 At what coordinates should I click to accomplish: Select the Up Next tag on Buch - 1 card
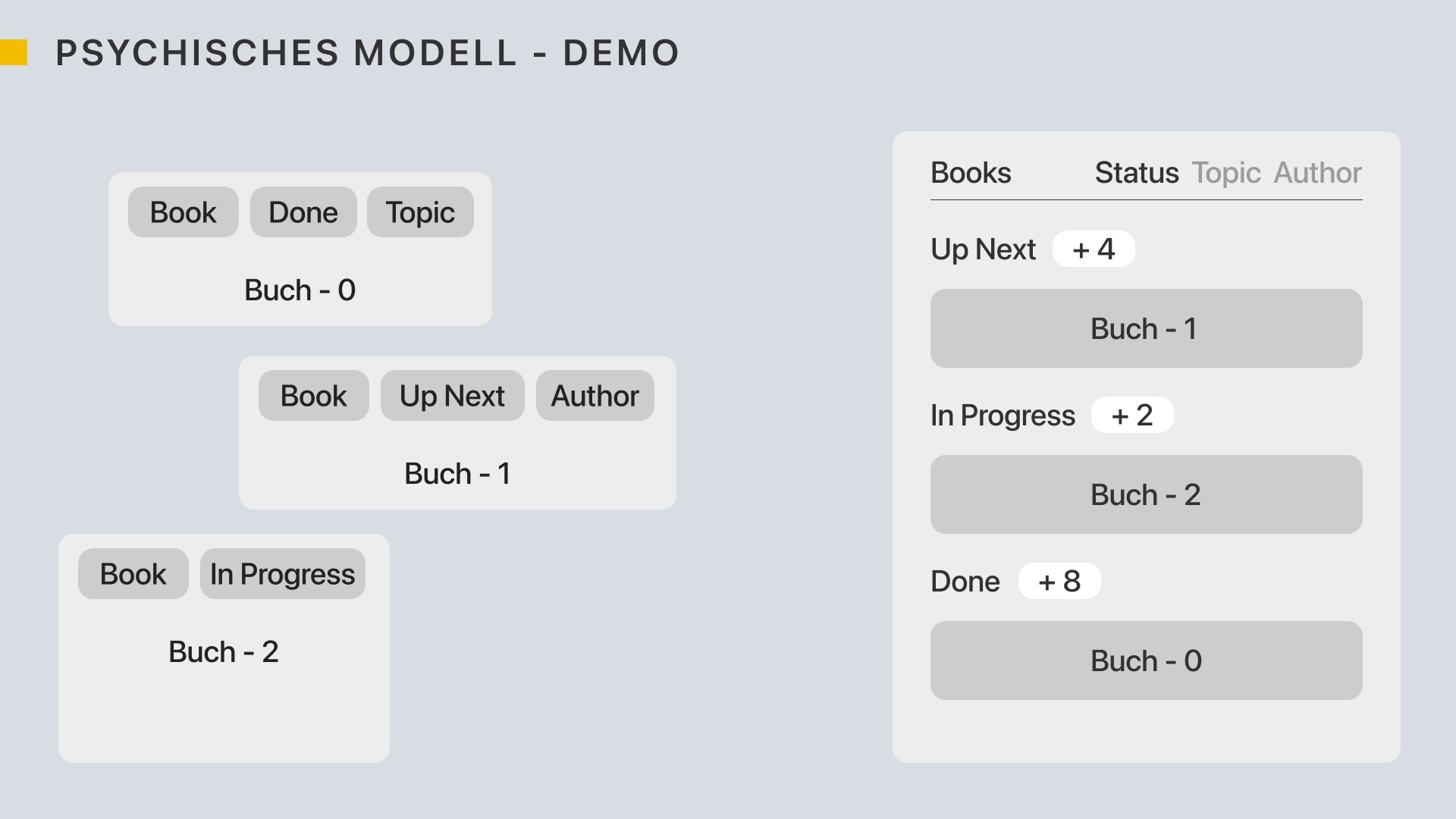click(452, 396)
